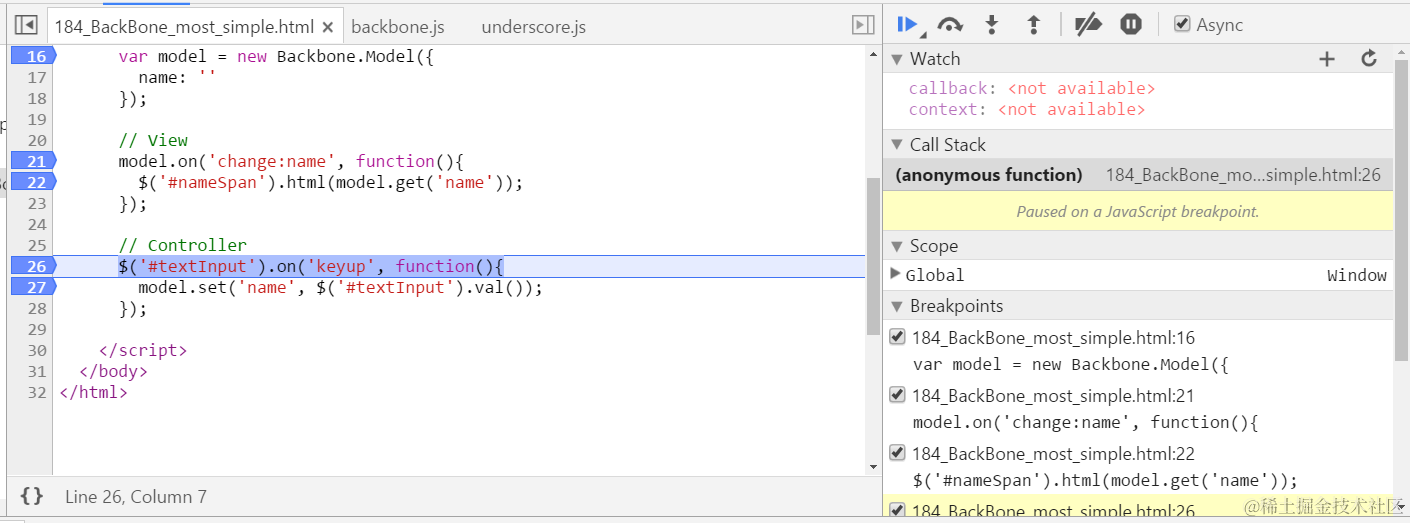The image size is (1410, 523).
Task: Step over next function call
Action: [x=950, y=25]
